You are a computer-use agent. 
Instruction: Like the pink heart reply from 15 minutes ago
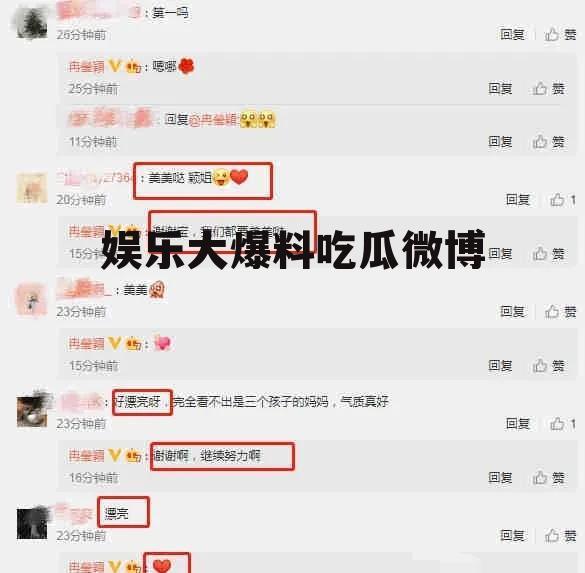(548, 366)
